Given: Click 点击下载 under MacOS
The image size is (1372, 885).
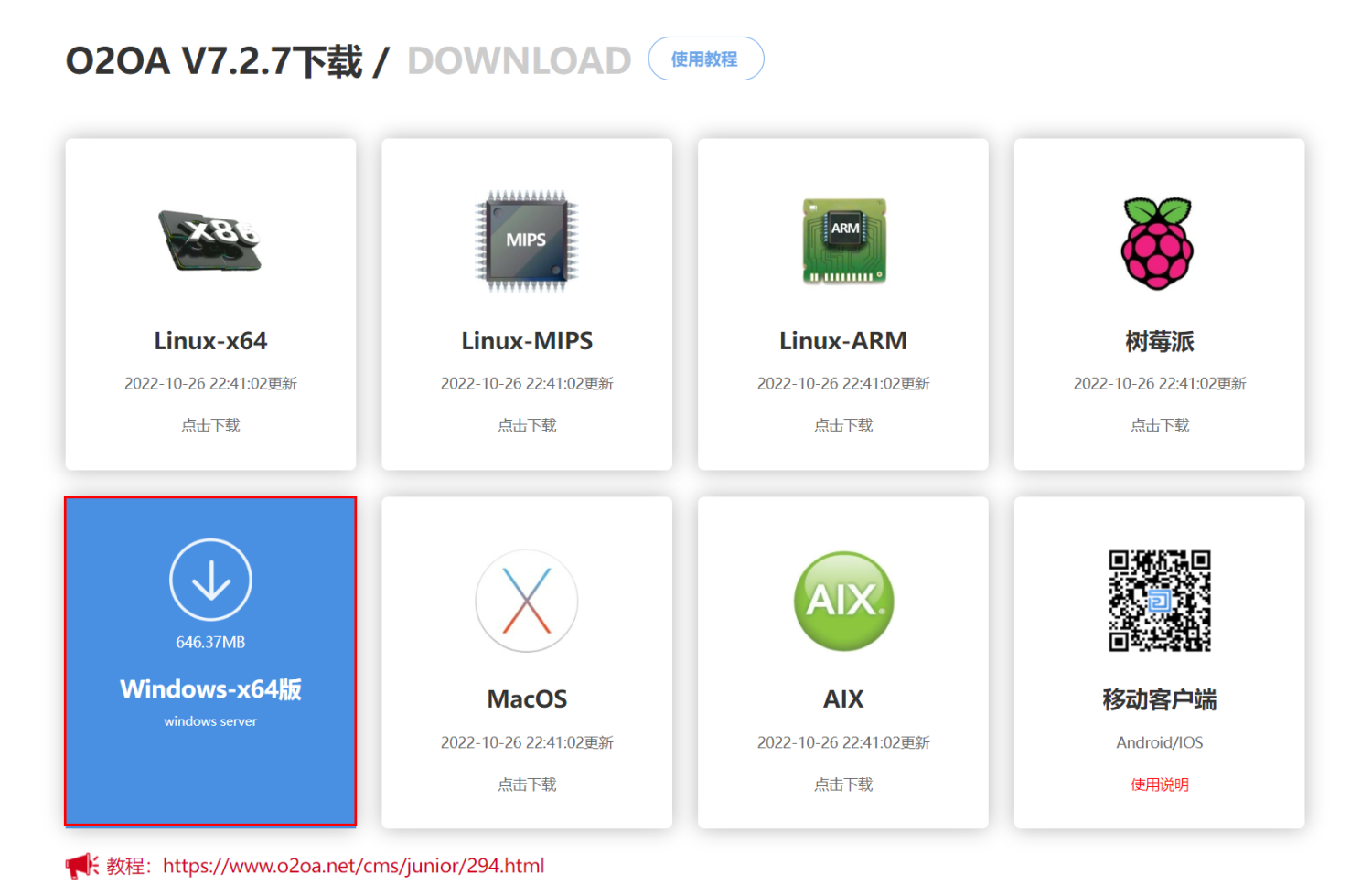Looking at the screenshot, I should click(527, 784).
